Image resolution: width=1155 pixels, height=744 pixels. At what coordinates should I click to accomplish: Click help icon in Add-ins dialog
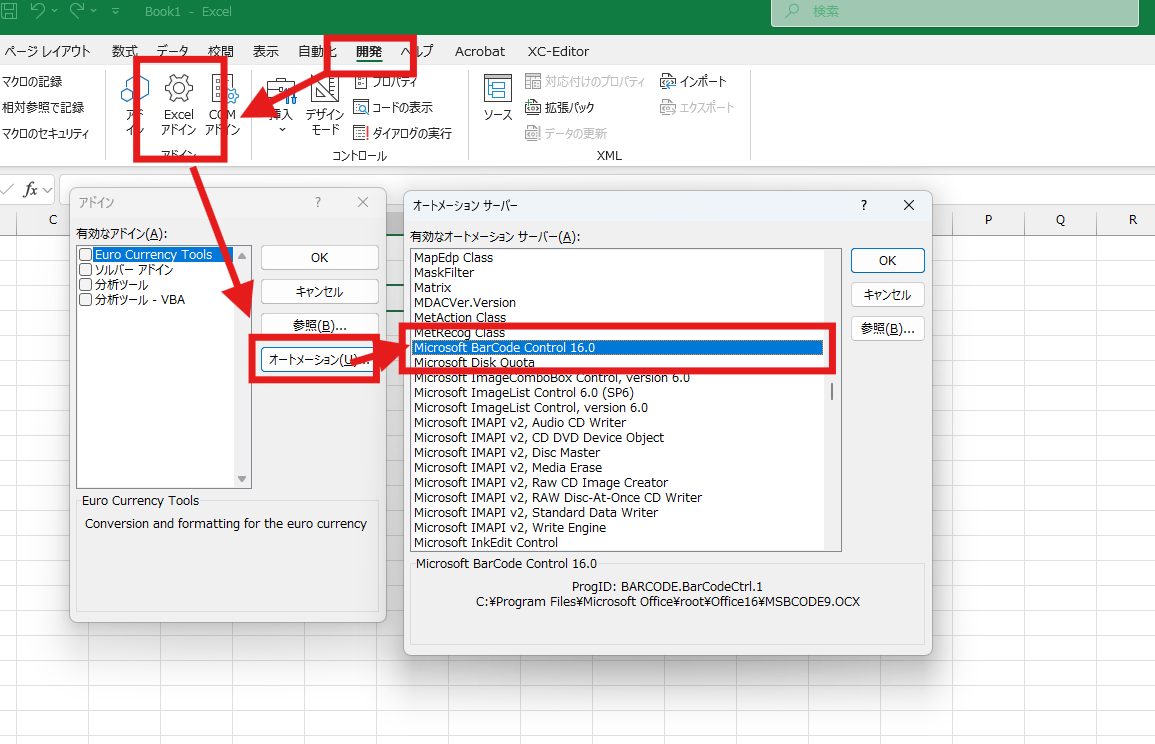(x=317, y=202)
